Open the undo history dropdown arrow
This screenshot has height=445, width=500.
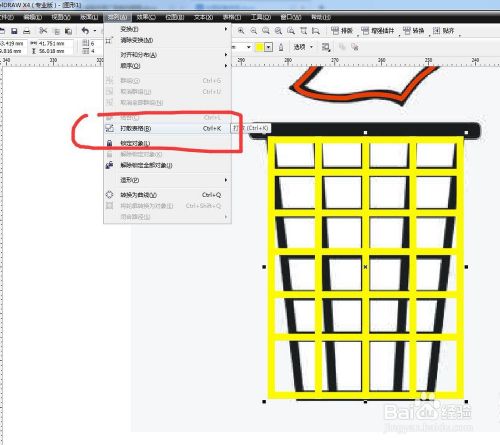click(x=95, y=31)
